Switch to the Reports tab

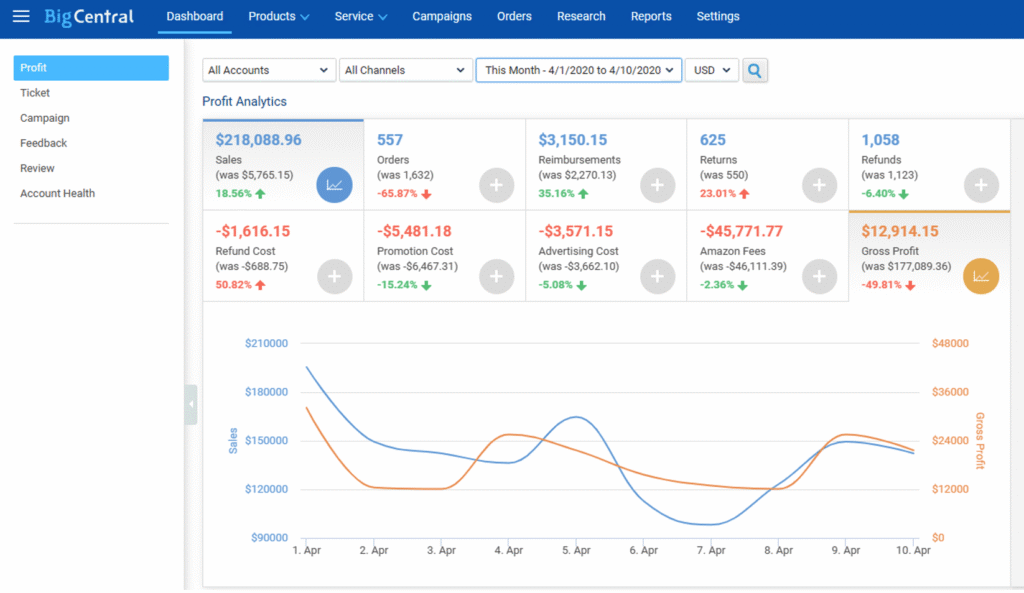click(x=651, y=16)
